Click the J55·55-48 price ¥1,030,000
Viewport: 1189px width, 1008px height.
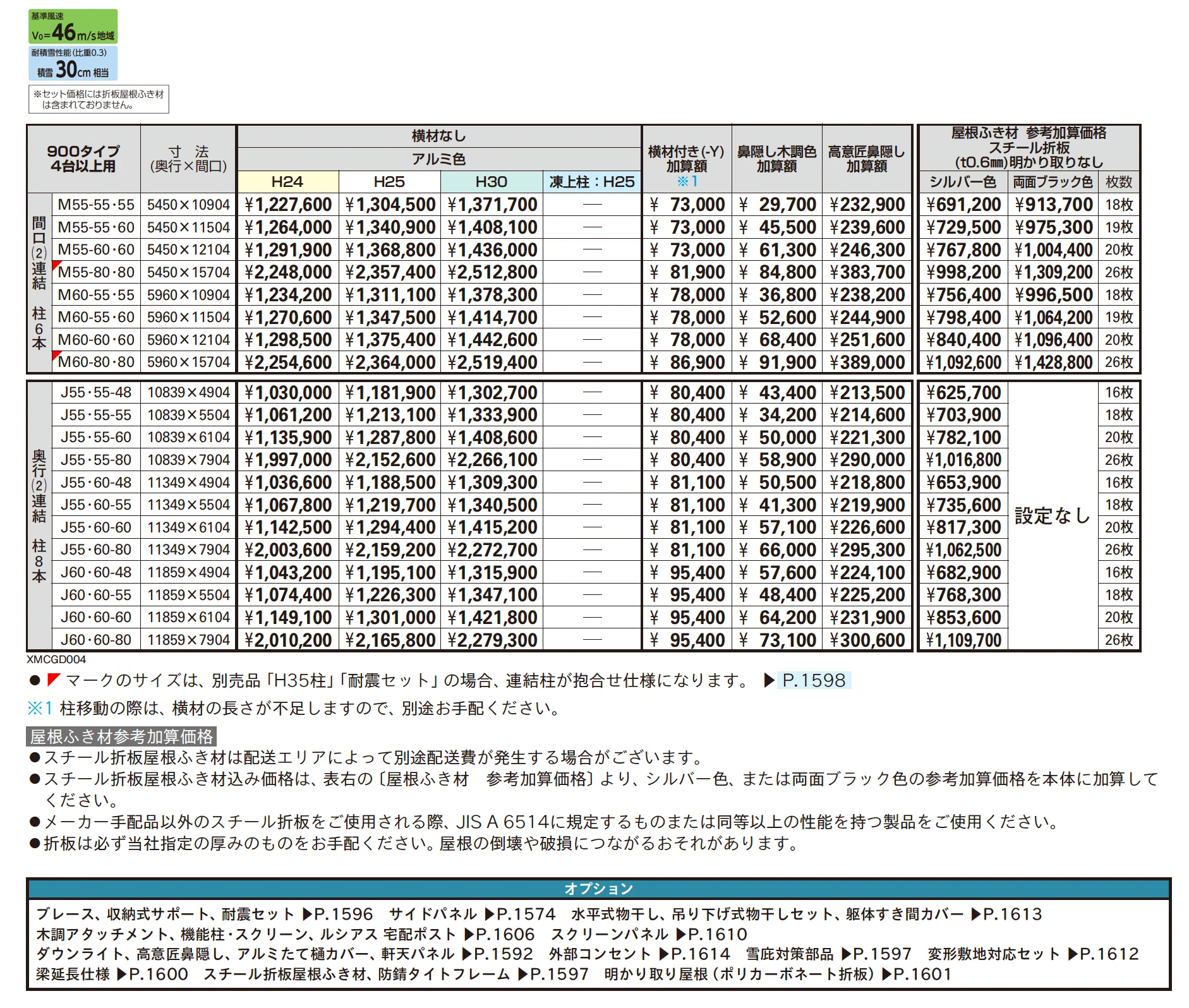tap(288, 393)
